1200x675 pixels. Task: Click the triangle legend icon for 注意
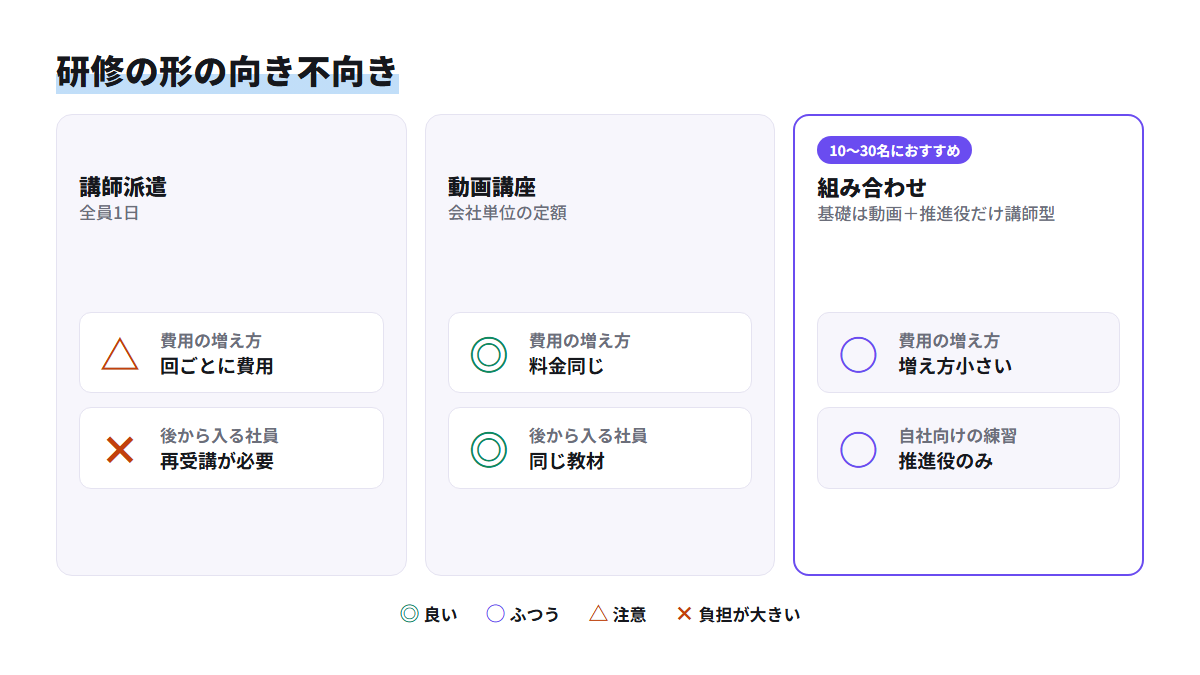pyautogui.click(x=598, y=614)
